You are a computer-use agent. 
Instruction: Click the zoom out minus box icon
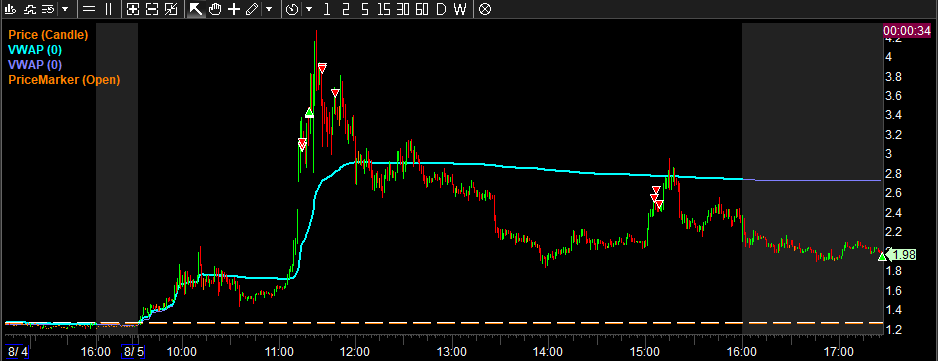(x=152, y=9)
